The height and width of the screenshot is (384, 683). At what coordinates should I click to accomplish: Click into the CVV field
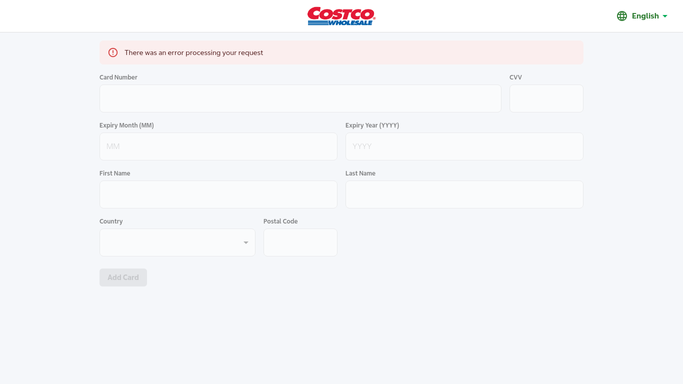click(x=546, y=98)
